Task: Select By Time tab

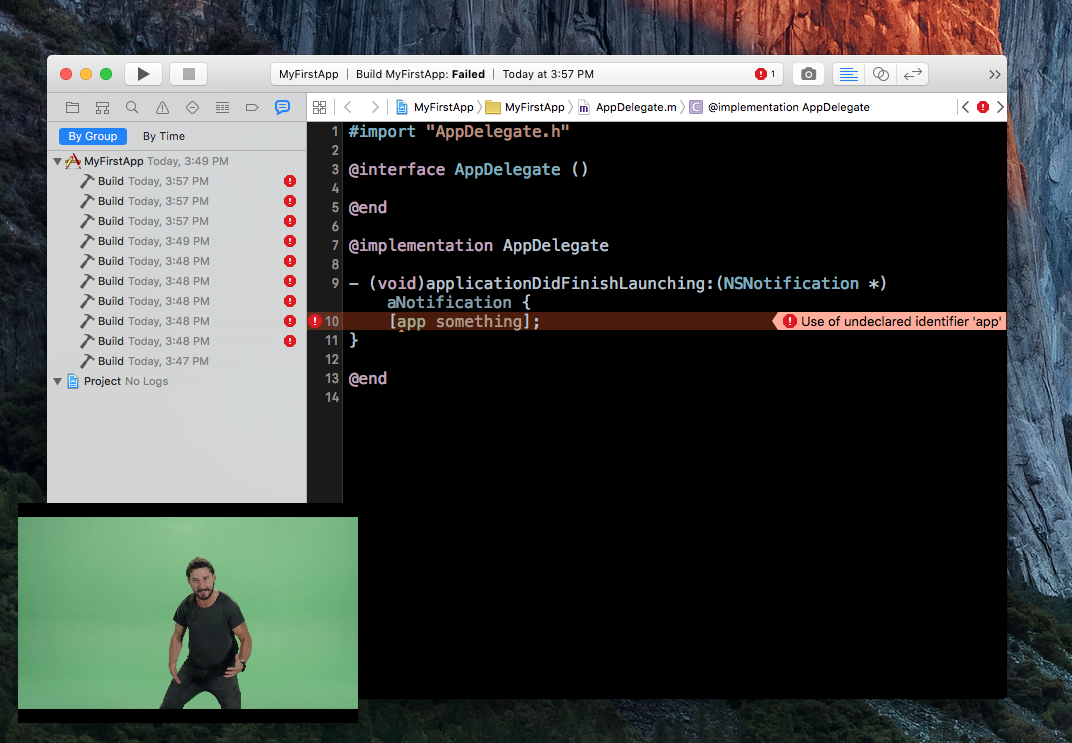Action: 164,136
